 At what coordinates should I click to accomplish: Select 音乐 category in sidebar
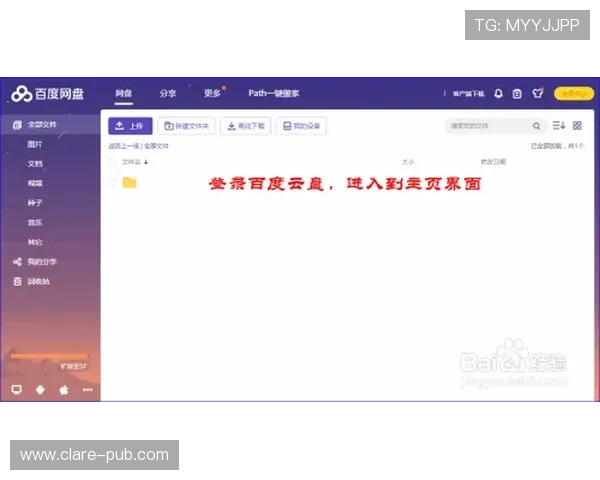tap(34, 222)
